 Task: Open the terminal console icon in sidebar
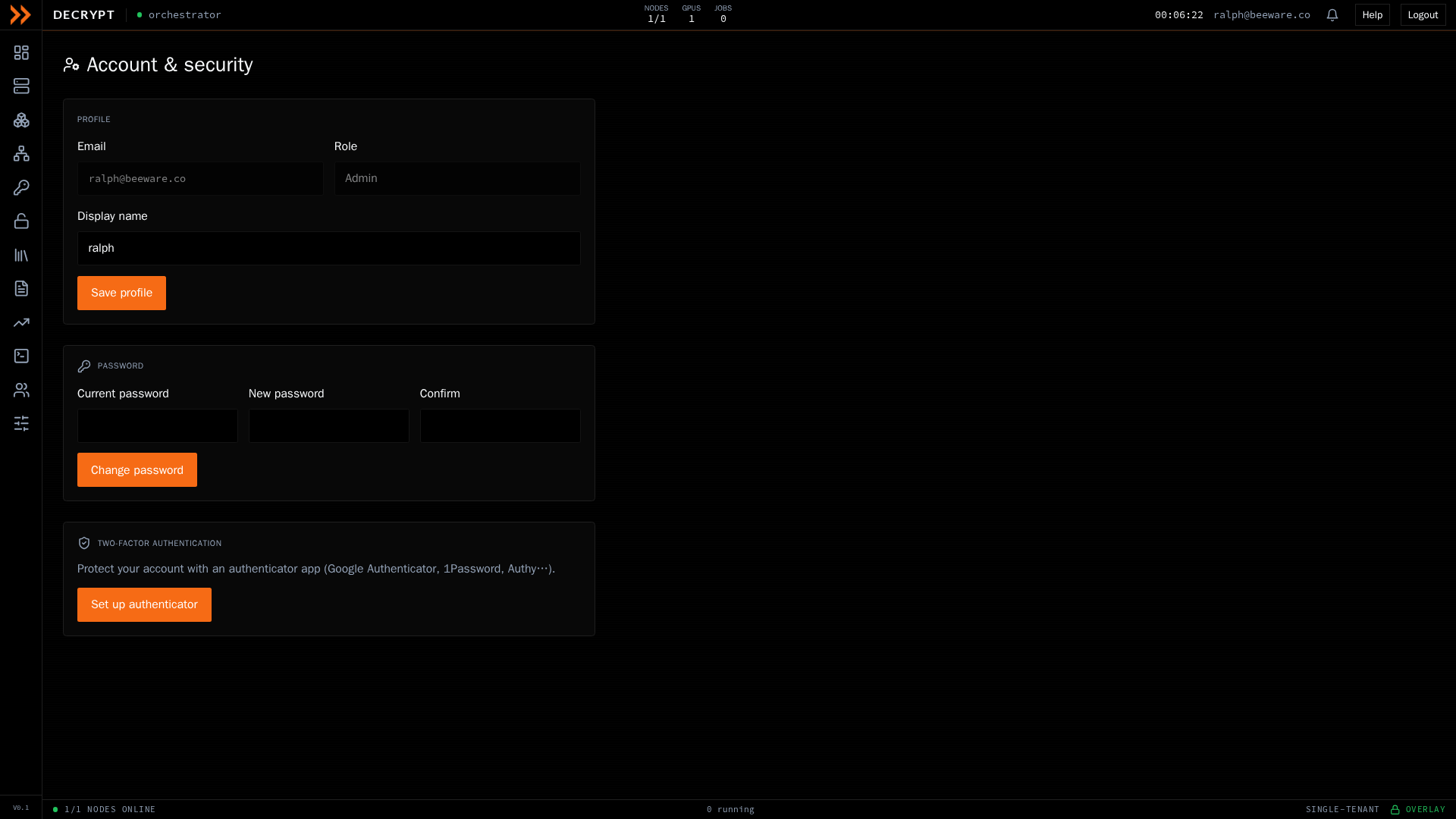21,356
